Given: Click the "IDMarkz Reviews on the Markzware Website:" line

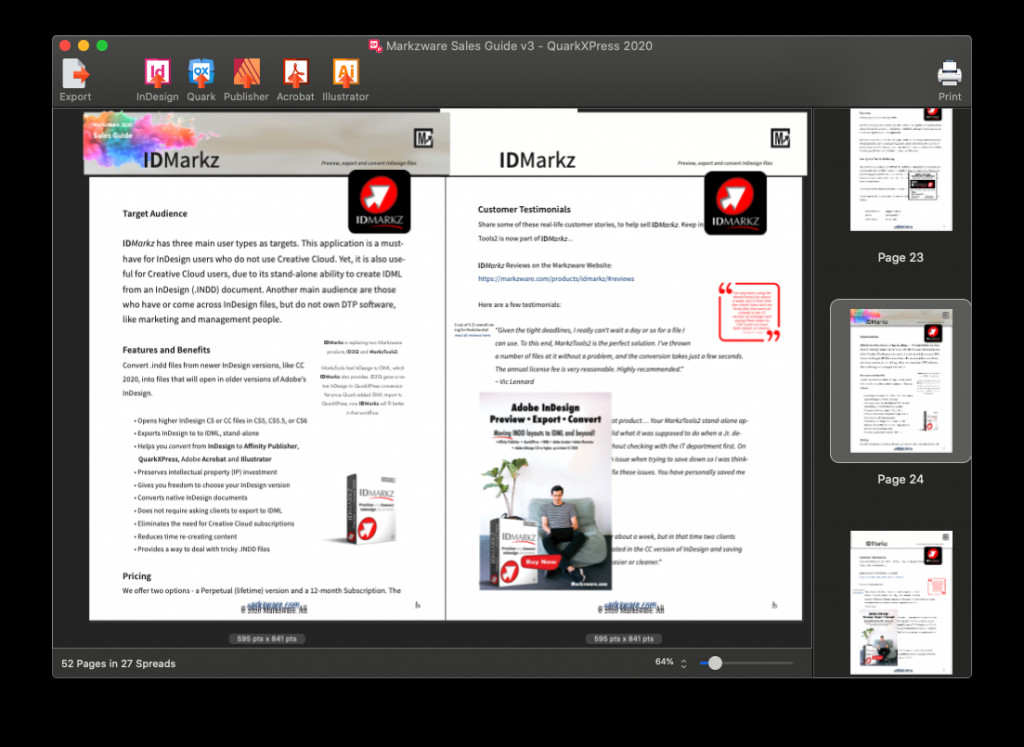Looking at the screenshot, I should point(545,266).
